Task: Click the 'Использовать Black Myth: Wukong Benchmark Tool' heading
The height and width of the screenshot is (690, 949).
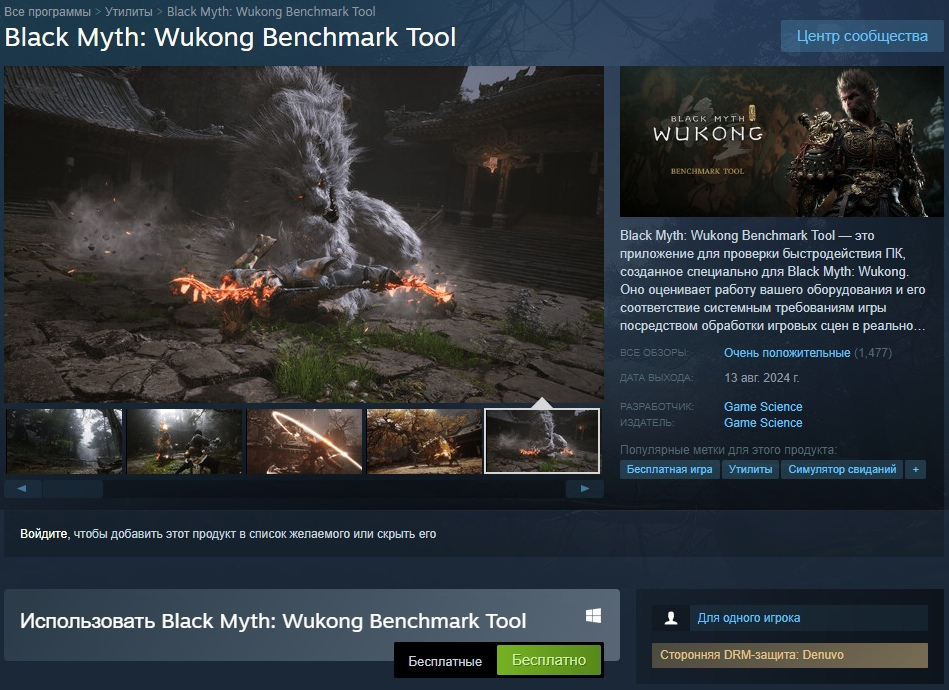Action: (x=273, y=621)
